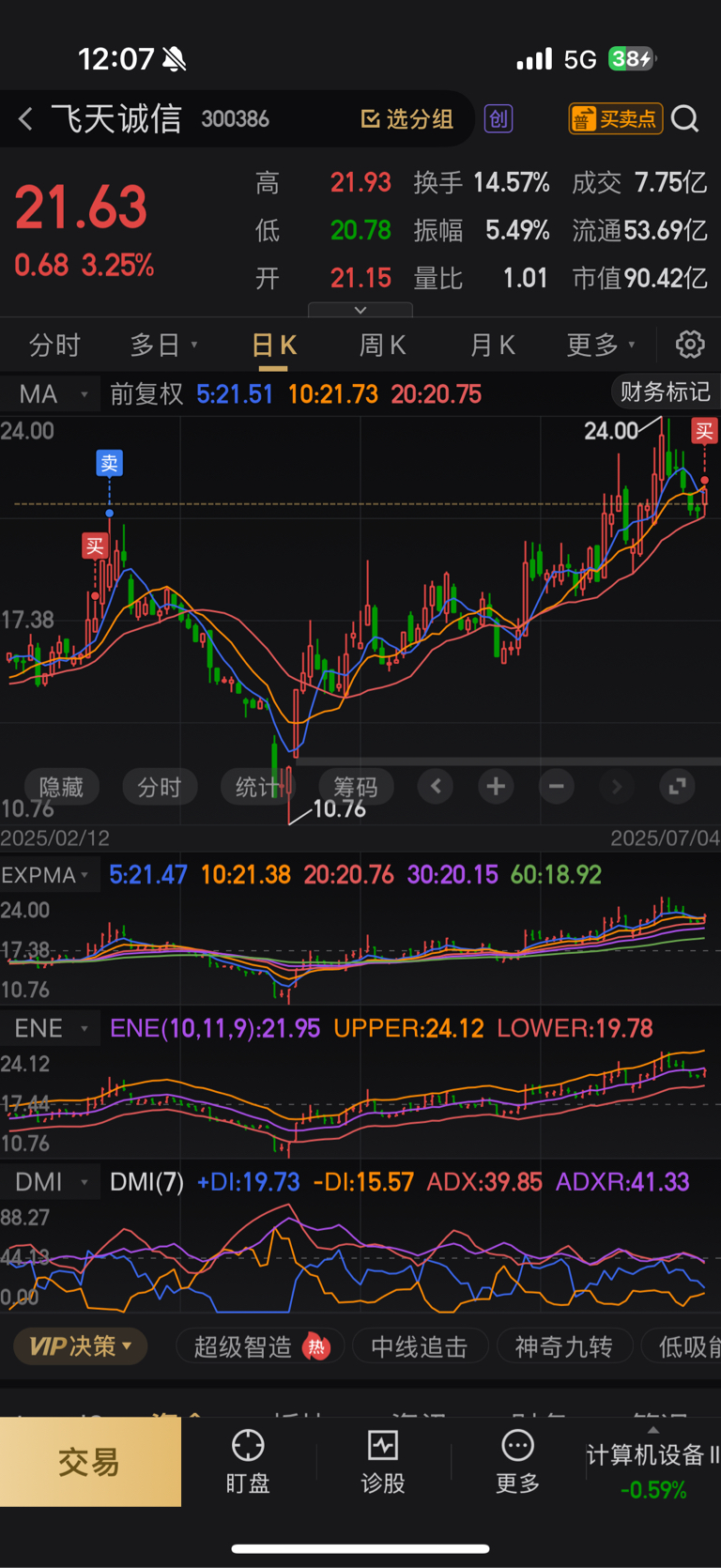
Task: Tap MA 10:21.73 value label
Action: [x=332, y=394]
